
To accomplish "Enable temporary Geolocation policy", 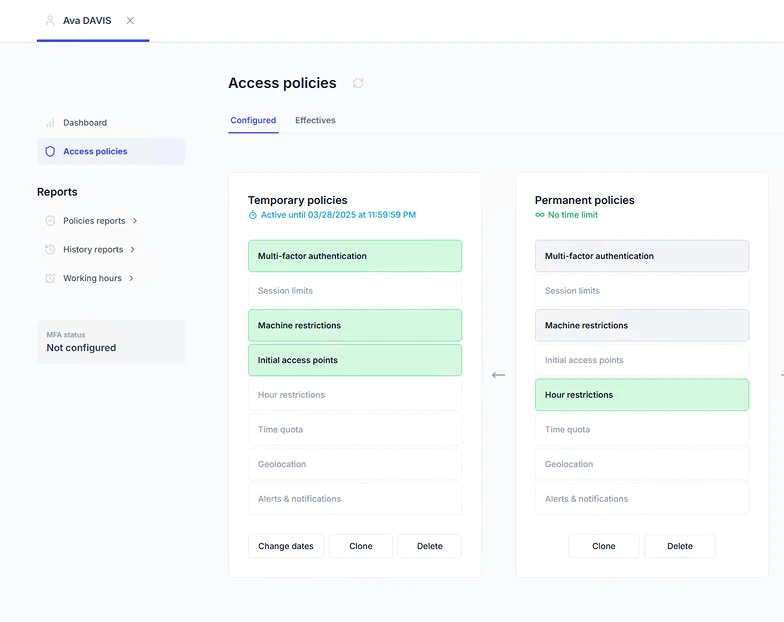I will [355, 464].
